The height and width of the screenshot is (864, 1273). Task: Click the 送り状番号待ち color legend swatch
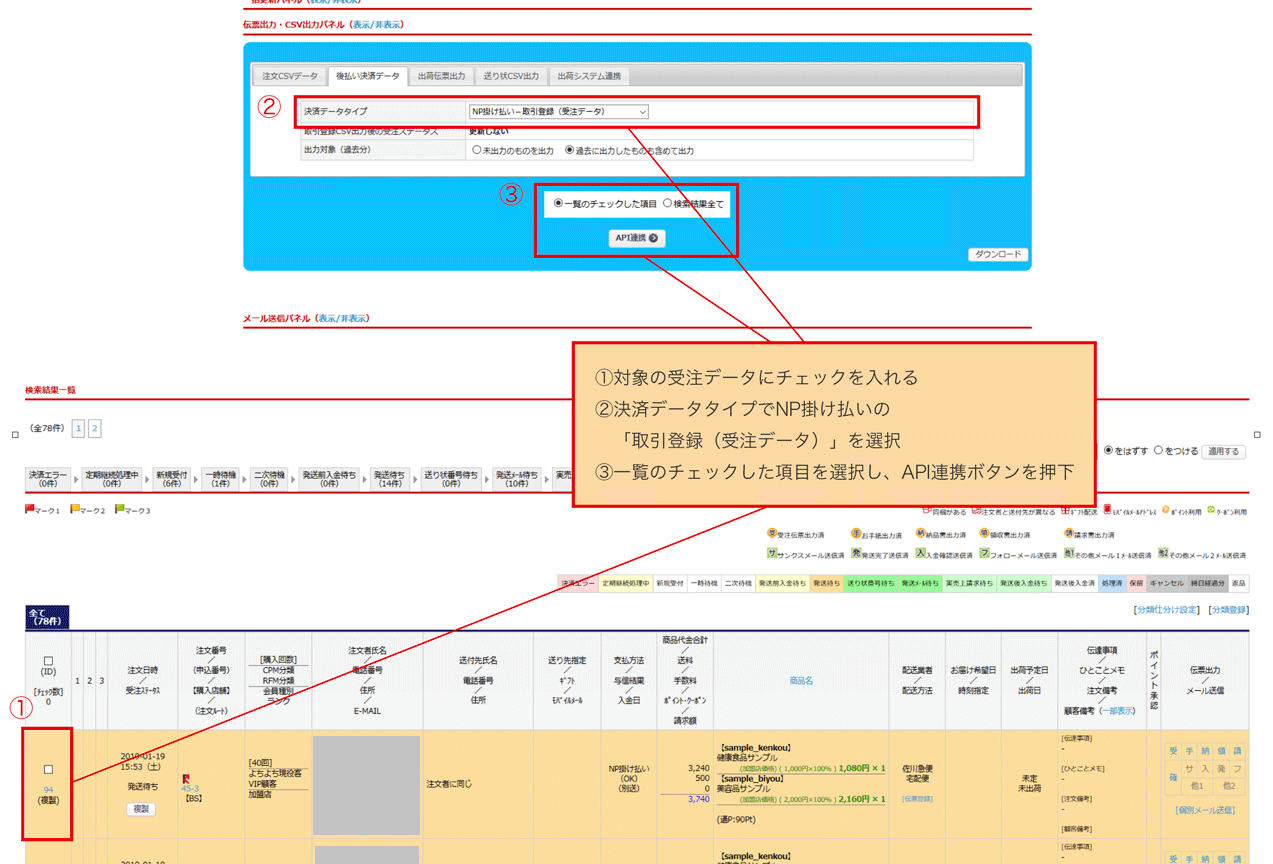click(x=870, y=582)
